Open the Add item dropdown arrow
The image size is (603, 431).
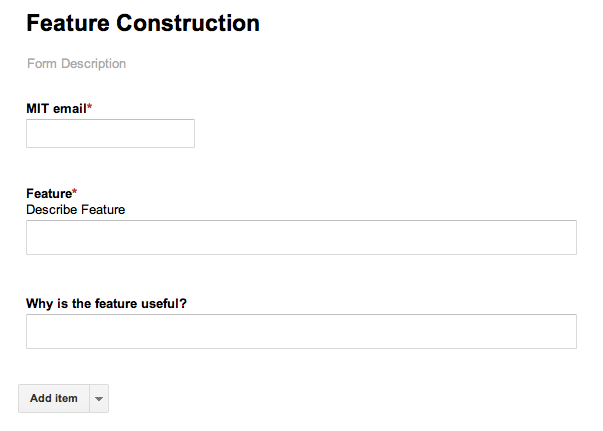pyautogui.click(x=98, y=398)
